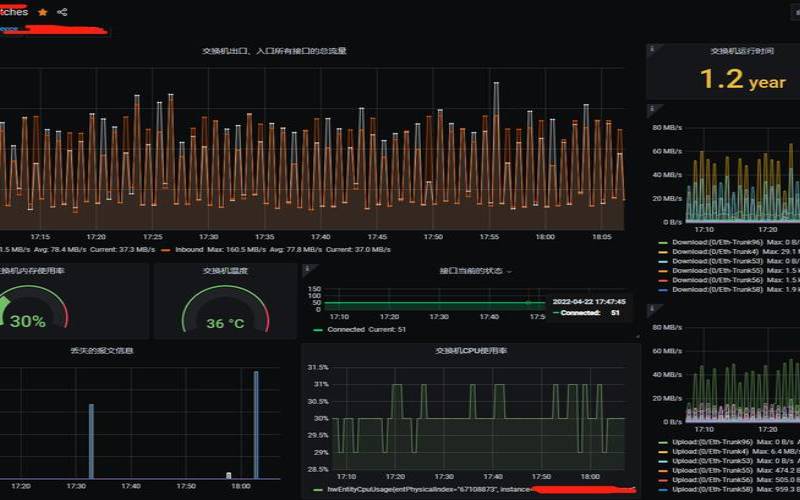Click Inbound Max: 160.5 MB/s legend value
800x500 pixels.
pos(237,249)
